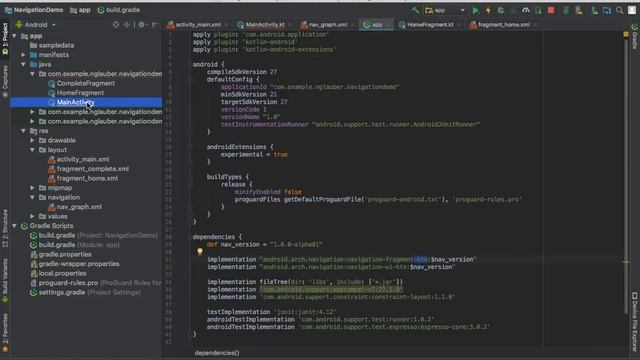Open nav_graph.xml in navigation folder
640x360 pixels.
pos(79,207)
